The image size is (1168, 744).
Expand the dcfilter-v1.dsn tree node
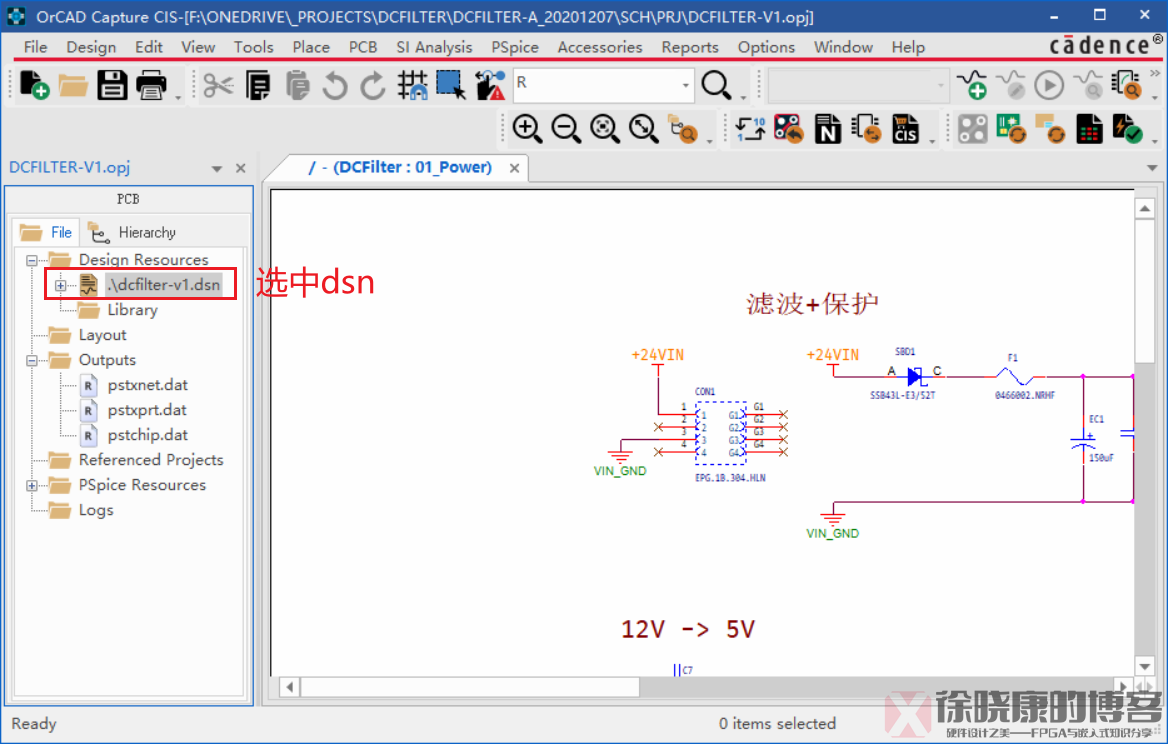[61, 285]
